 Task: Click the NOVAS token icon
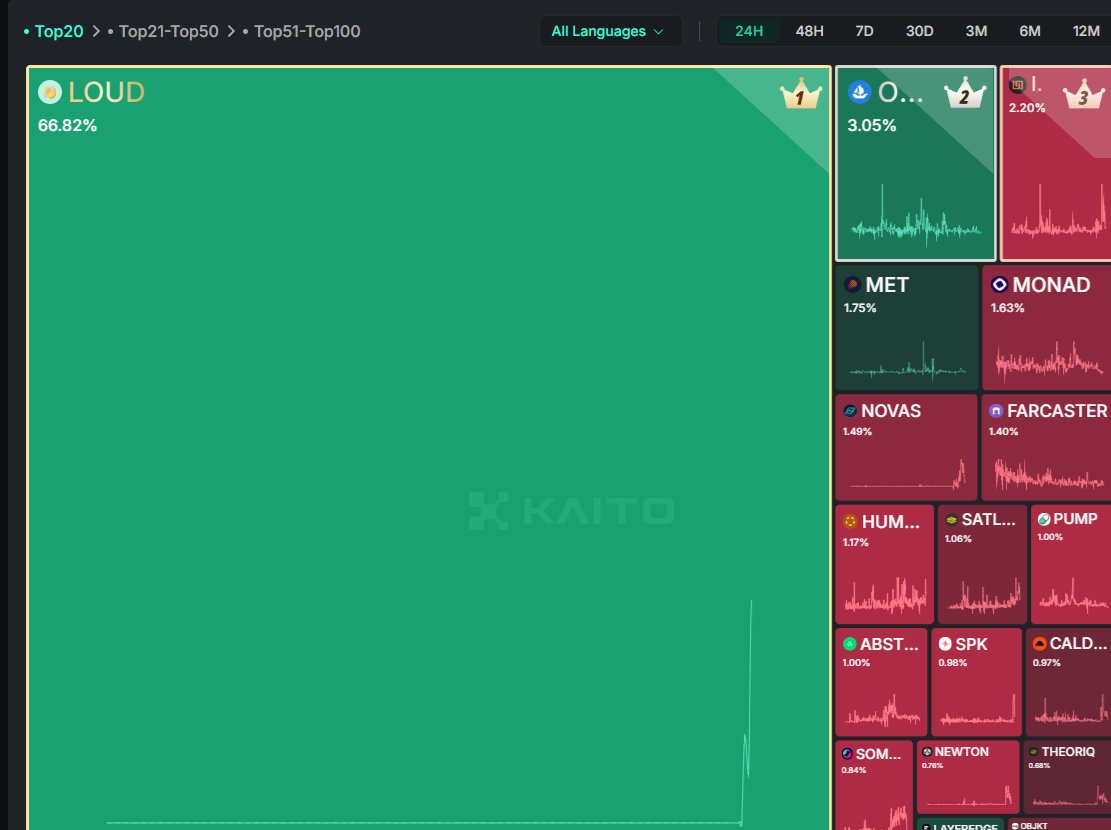(850, 411)
